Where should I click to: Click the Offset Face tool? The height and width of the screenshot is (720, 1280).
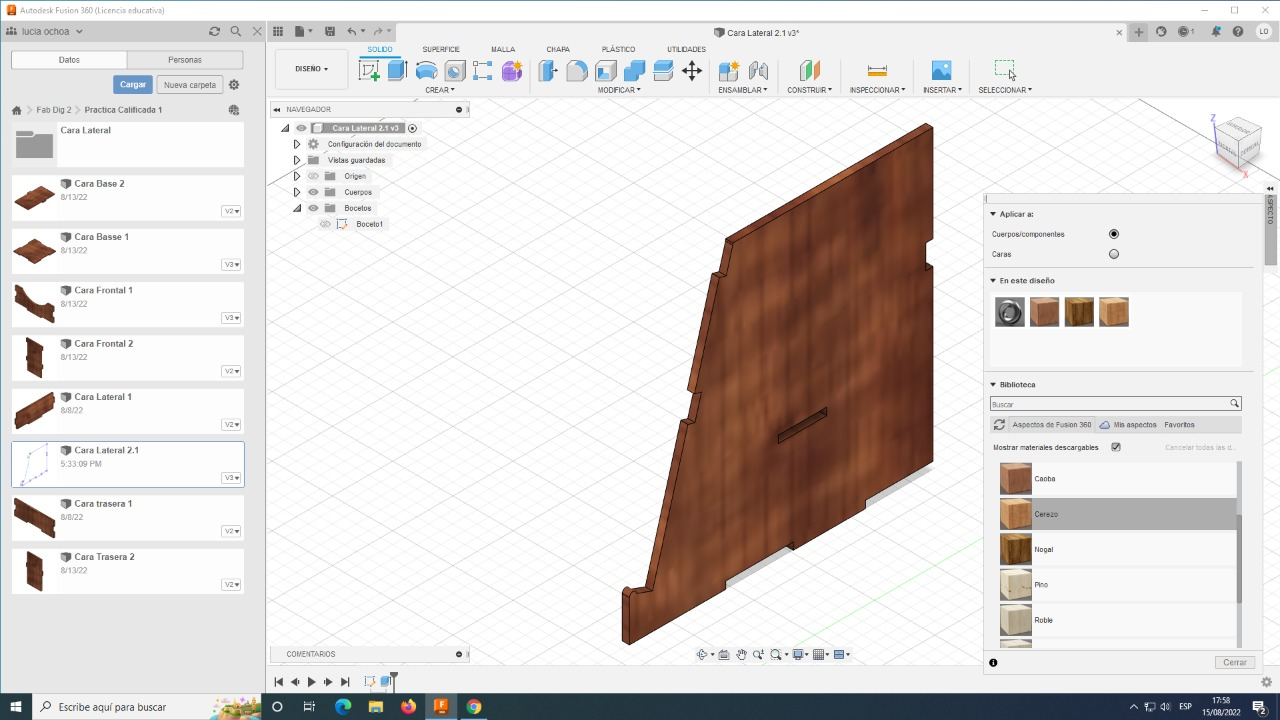click(663, 70)
